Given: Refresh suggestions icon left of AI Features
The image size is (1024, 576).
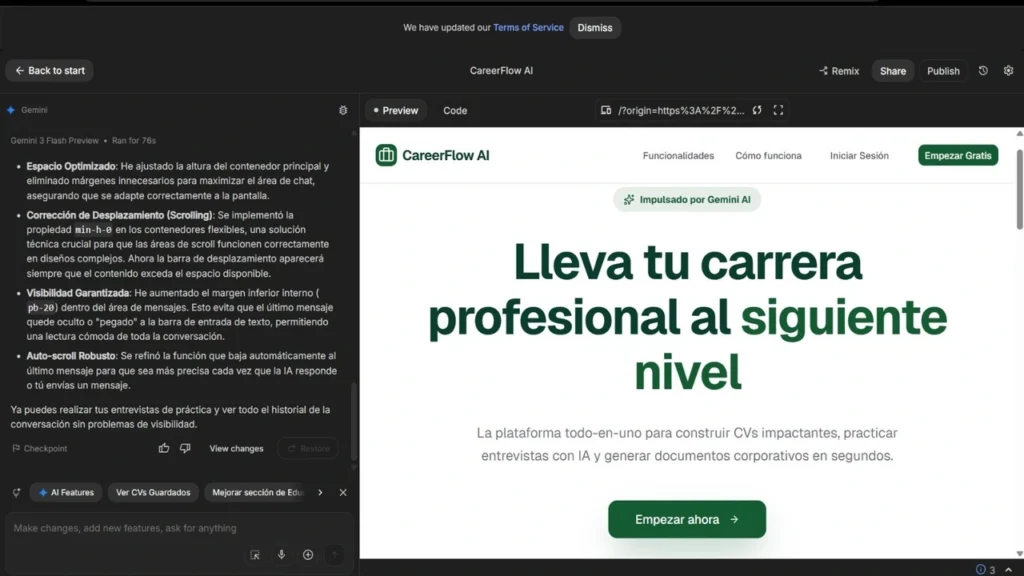Looking at the screenshot, I should [16, 492].
